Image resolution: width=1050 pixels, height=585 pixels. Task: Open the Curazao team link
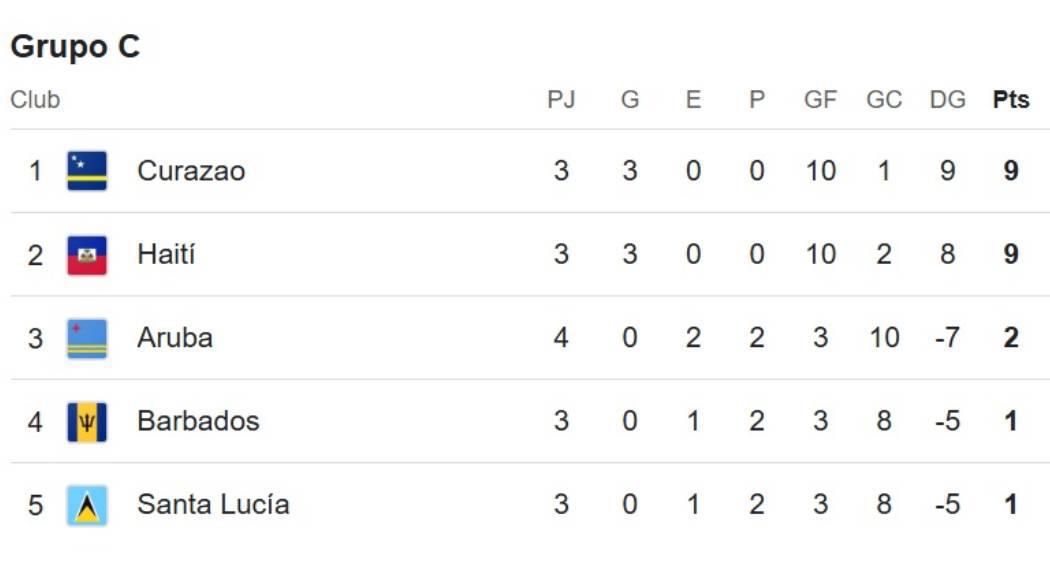click(x=191, y=171)
